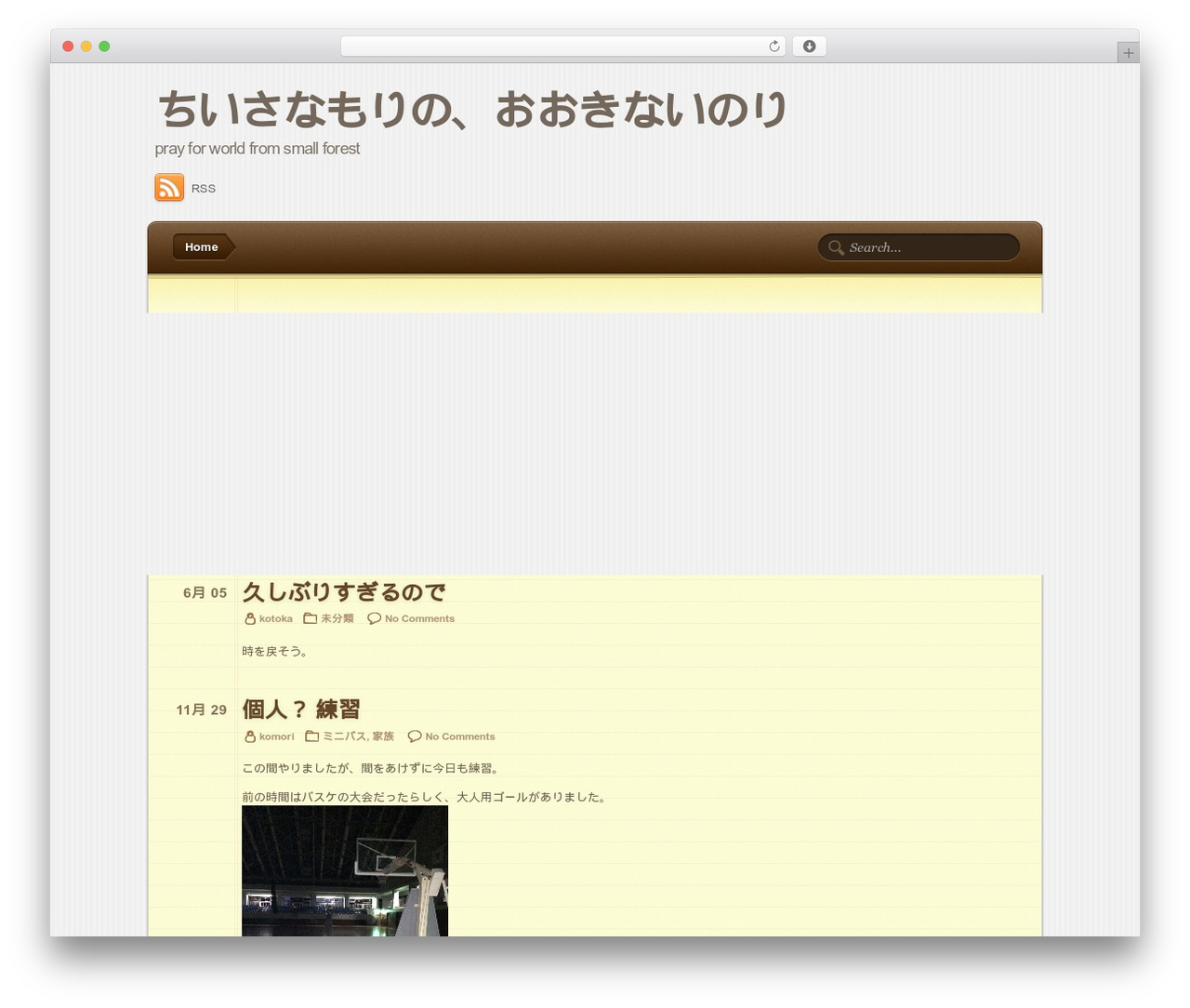The width and height of the screenshot is (1190, 1008).
Task: Minimize the window with yellow button
Action: (86, 46)
